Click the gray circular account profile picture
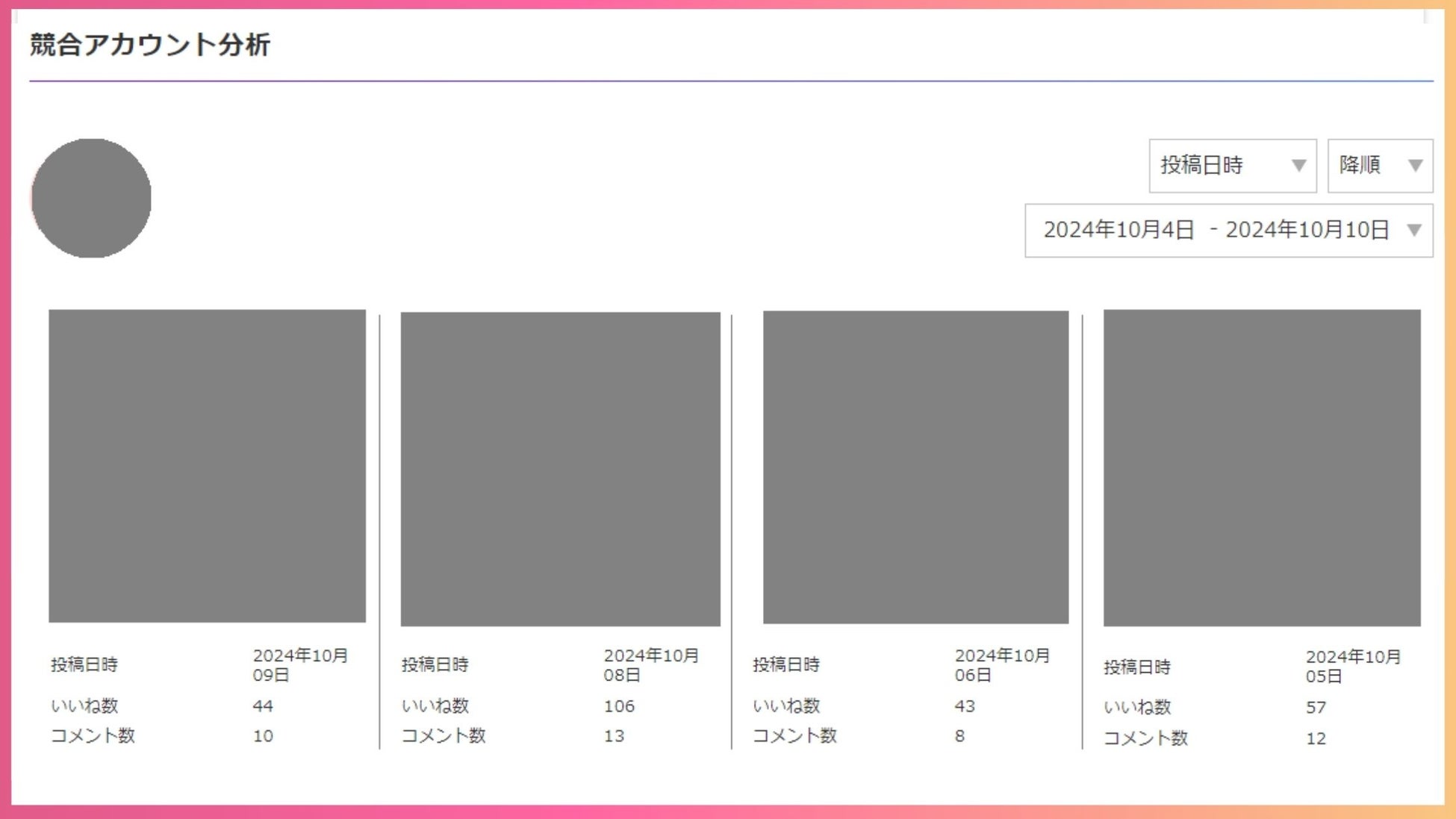 click(91, 198)
